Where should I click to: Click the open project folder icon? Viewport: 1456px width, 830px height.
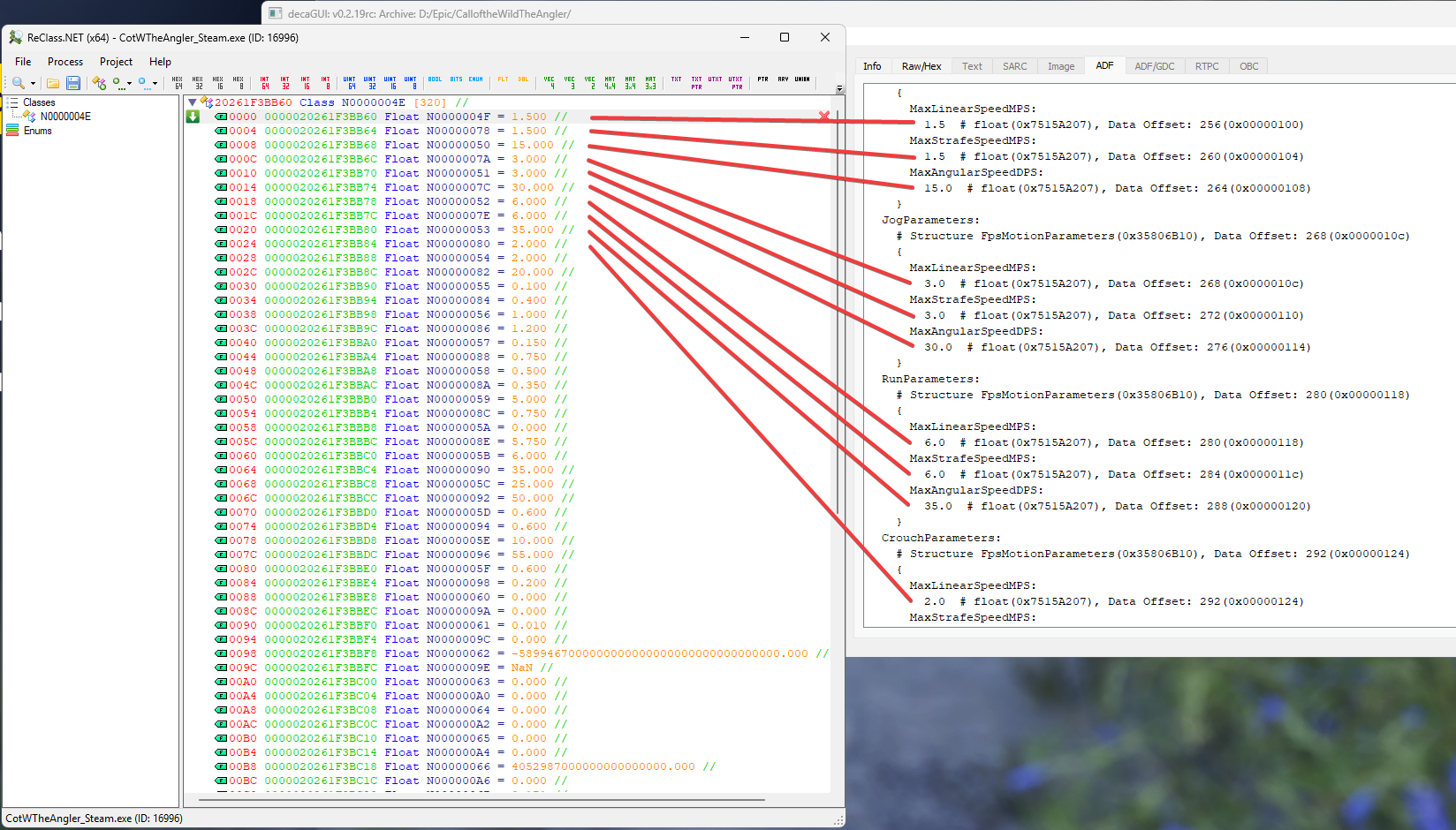coord(53,82)
